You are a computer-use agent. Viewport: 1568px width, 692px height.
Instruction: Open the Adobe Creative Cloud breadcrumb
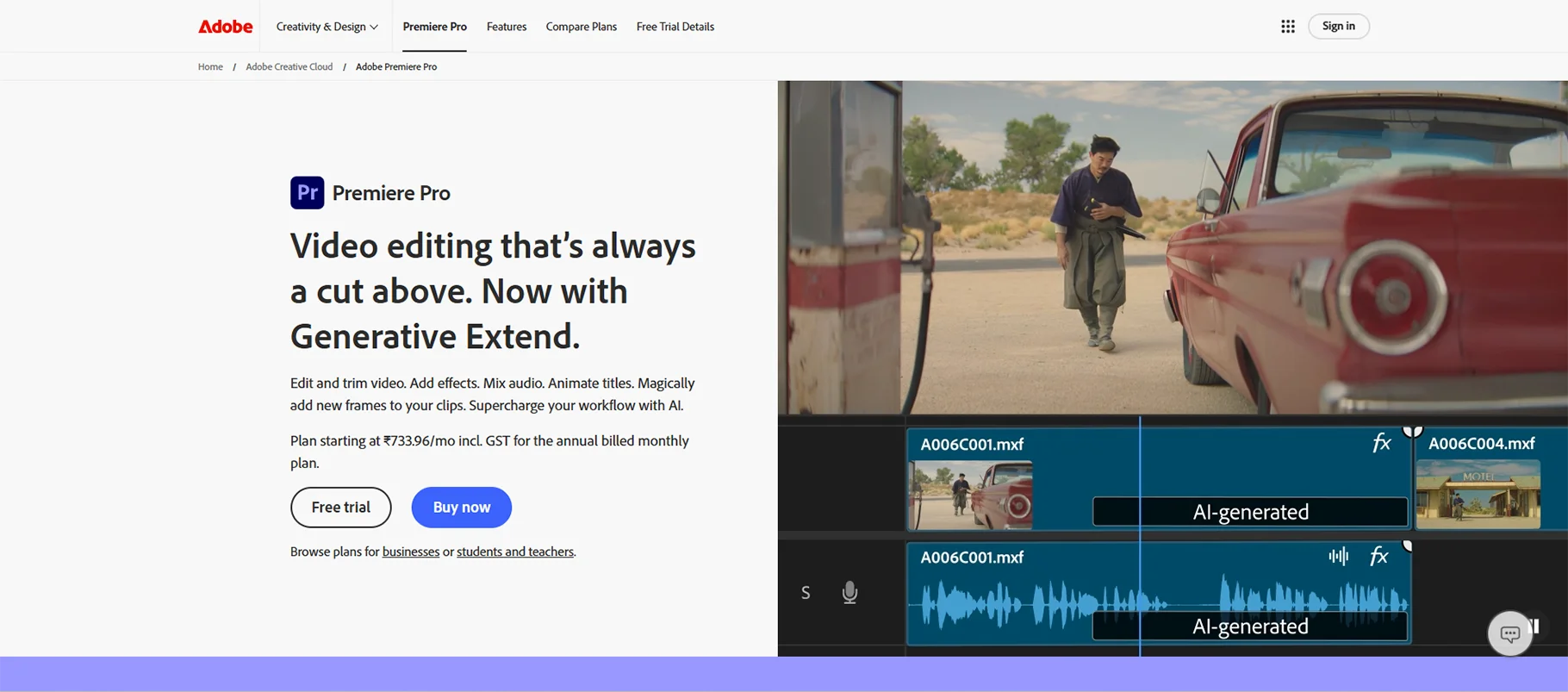pyautogui.click(x=289, y=66)
